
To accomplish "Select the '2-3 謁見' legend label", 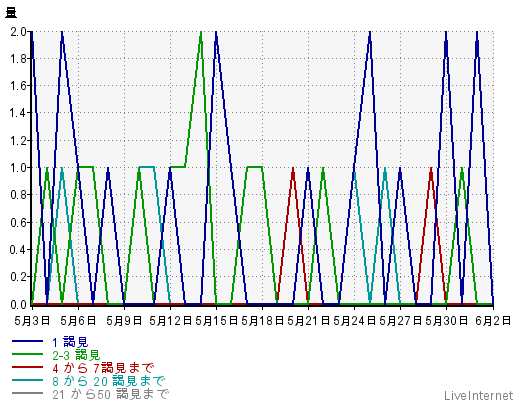I will coord(76,355).
